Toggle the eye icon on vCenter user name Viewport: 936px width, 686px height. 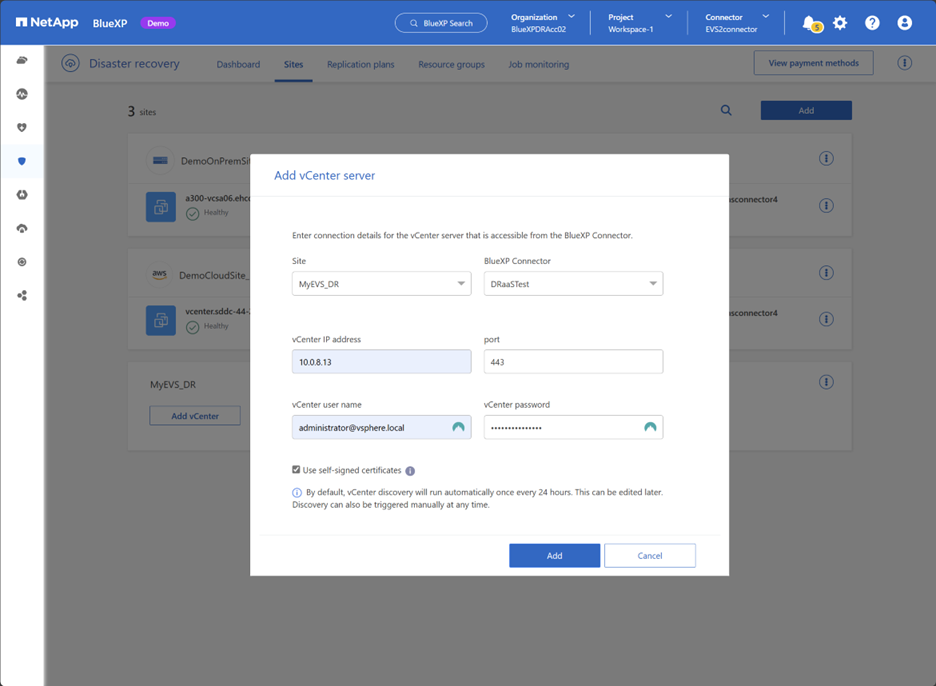click(458, 427)
